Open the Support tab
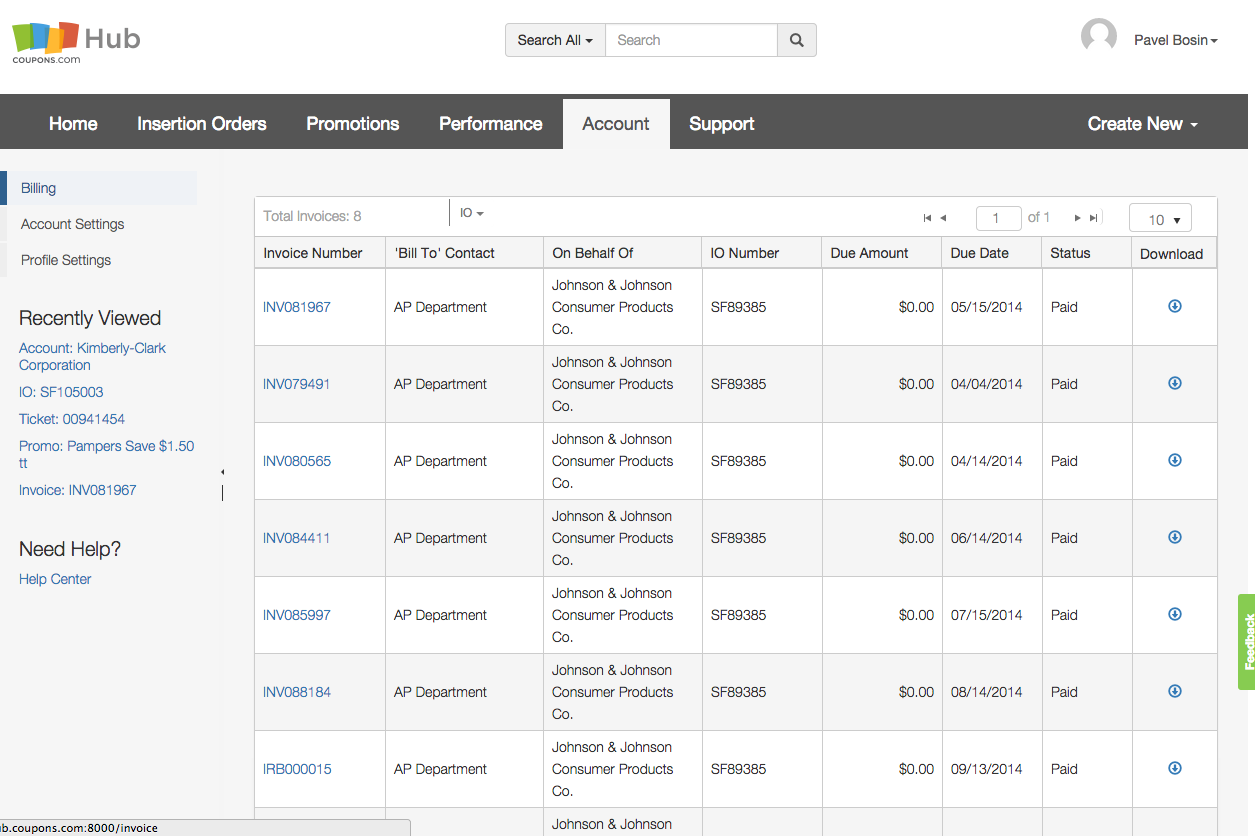The width and height of the screenshot is (1255, 836). click(722, 124)
